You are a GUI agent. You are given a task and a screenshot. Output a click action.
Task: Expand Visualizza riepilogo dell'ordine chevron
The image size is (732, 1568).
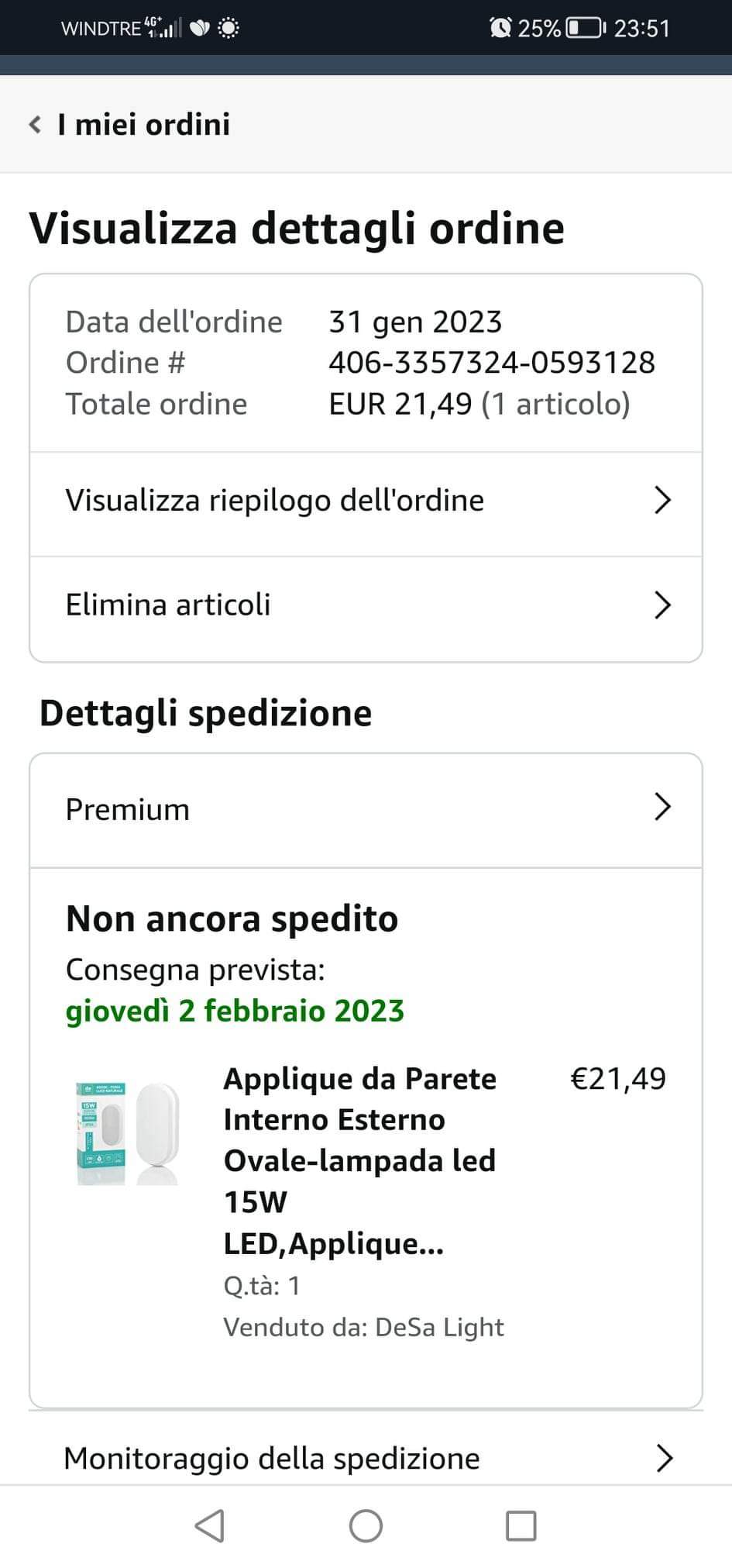point(662,501)
